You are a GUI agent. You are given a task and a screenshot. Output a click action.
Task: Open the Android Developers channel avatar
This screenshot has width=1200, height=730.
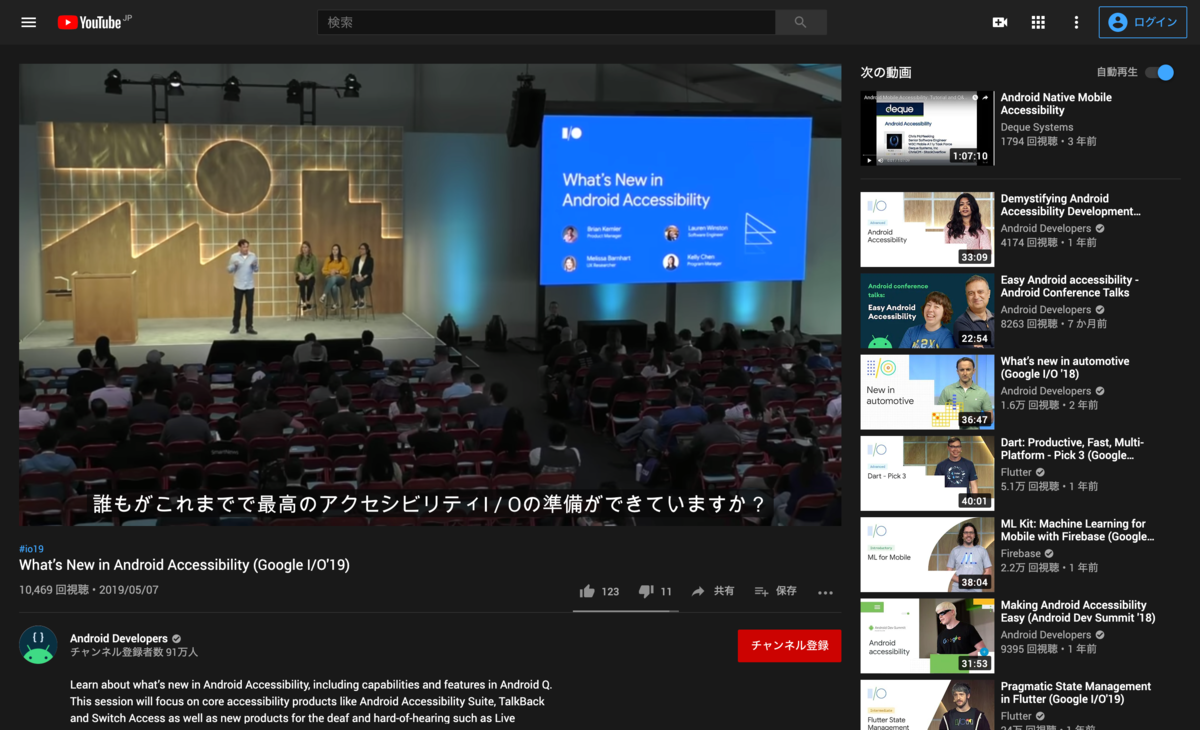click(38, 645)
